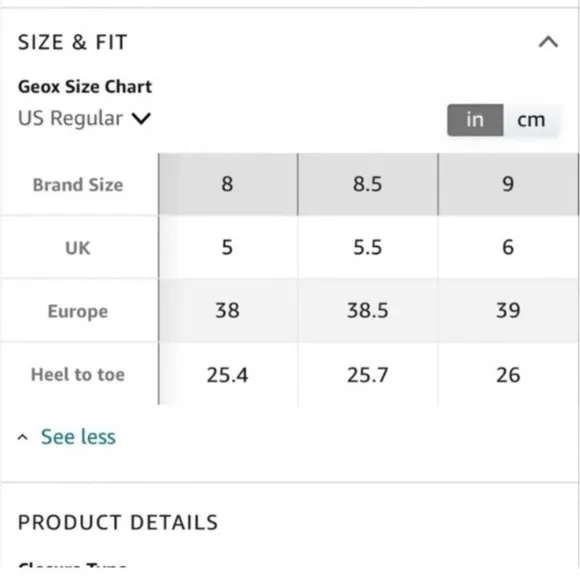Click the small caret beside See less

click(x=23, y=437)
